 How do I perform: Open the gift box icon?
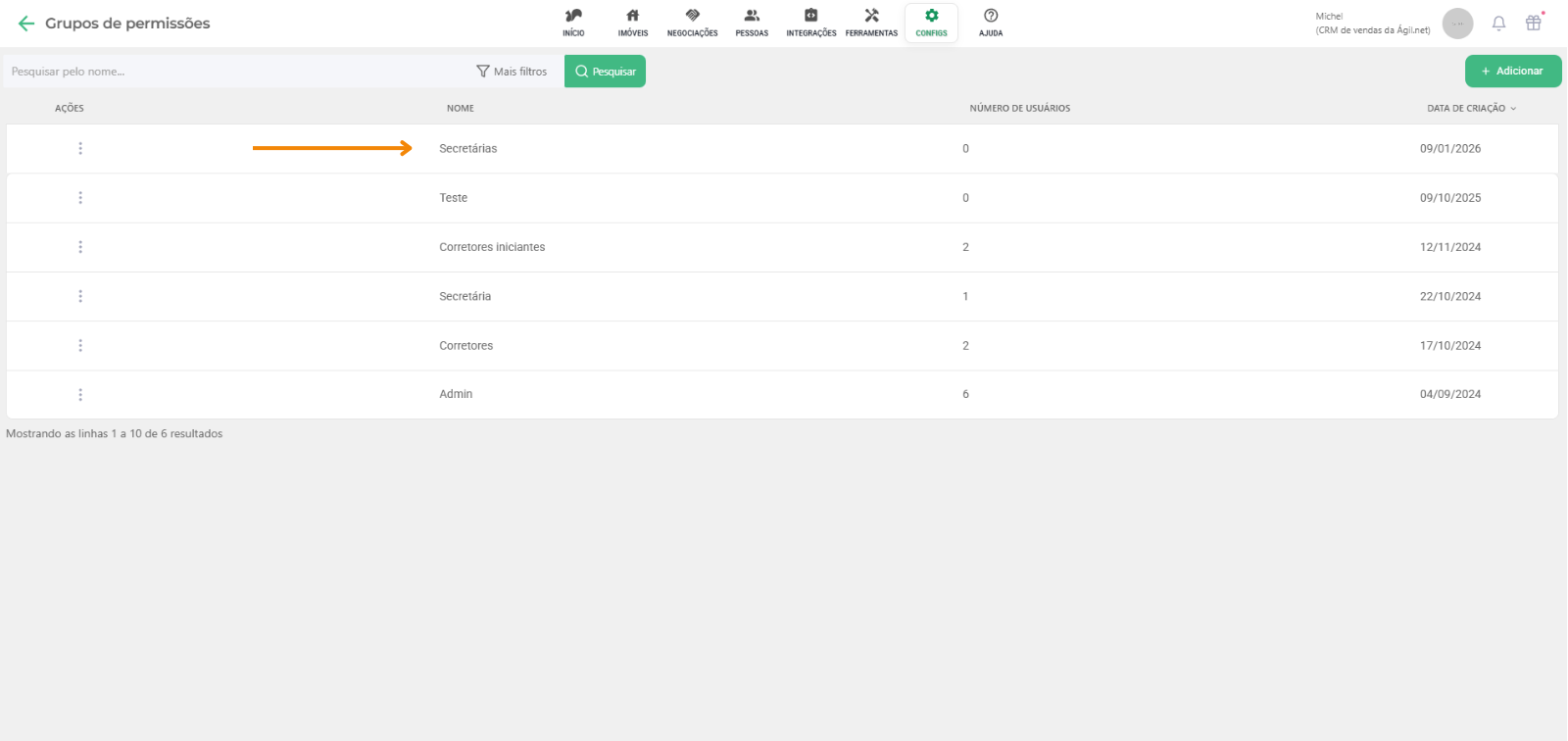click(1534, 24)
